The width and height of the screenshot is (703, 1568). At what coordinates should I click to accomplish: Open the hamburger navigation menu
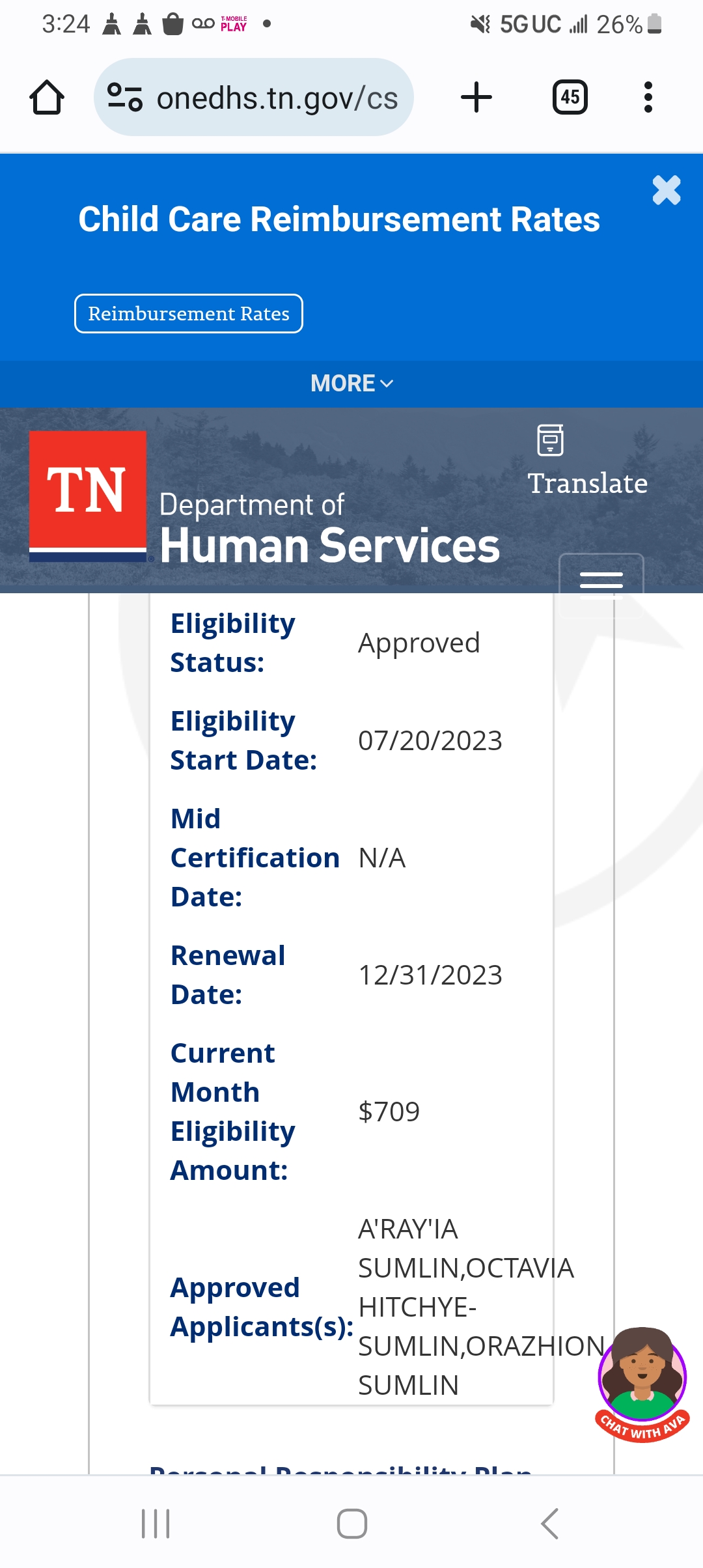[601, 581]
